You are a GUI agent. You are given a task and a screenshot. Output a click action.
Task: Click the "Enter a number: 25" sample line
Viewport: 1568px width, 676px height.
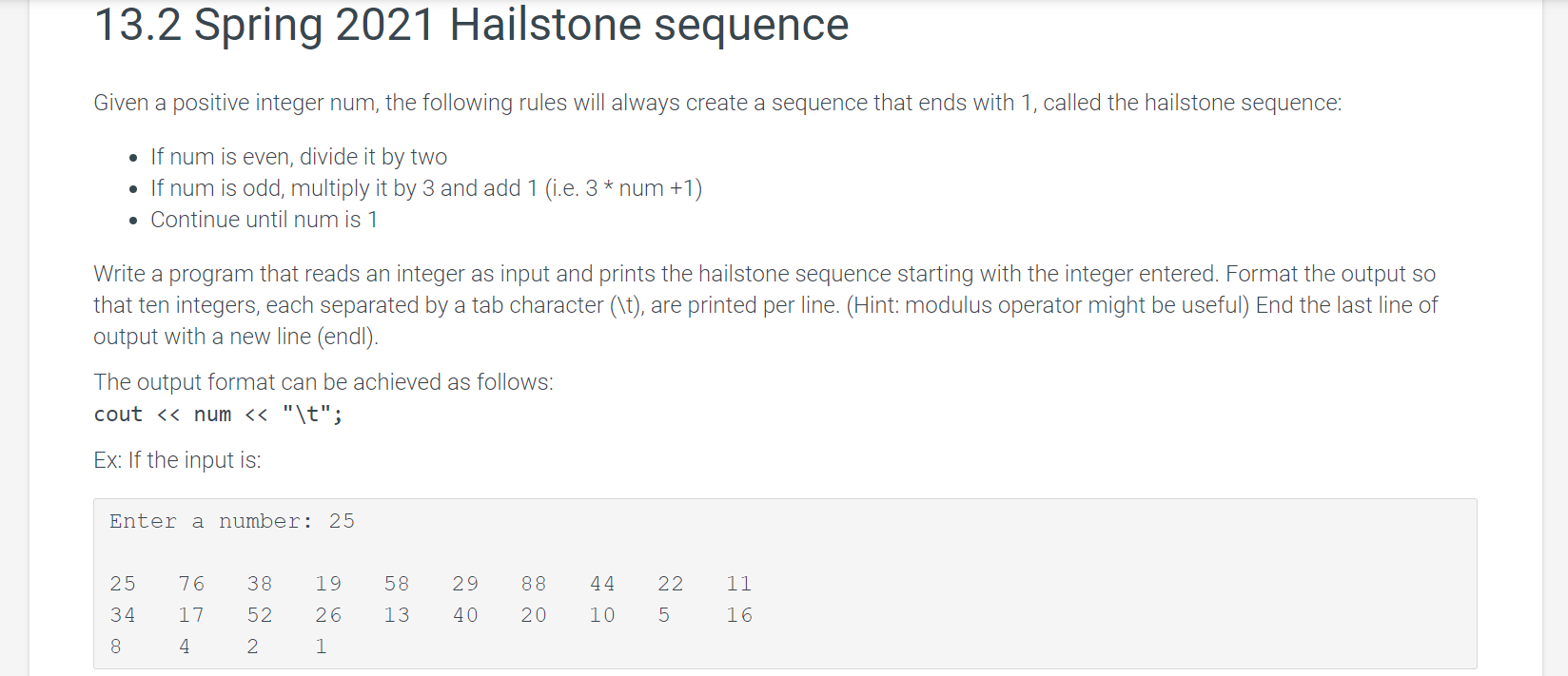click(x=232, y=521)
